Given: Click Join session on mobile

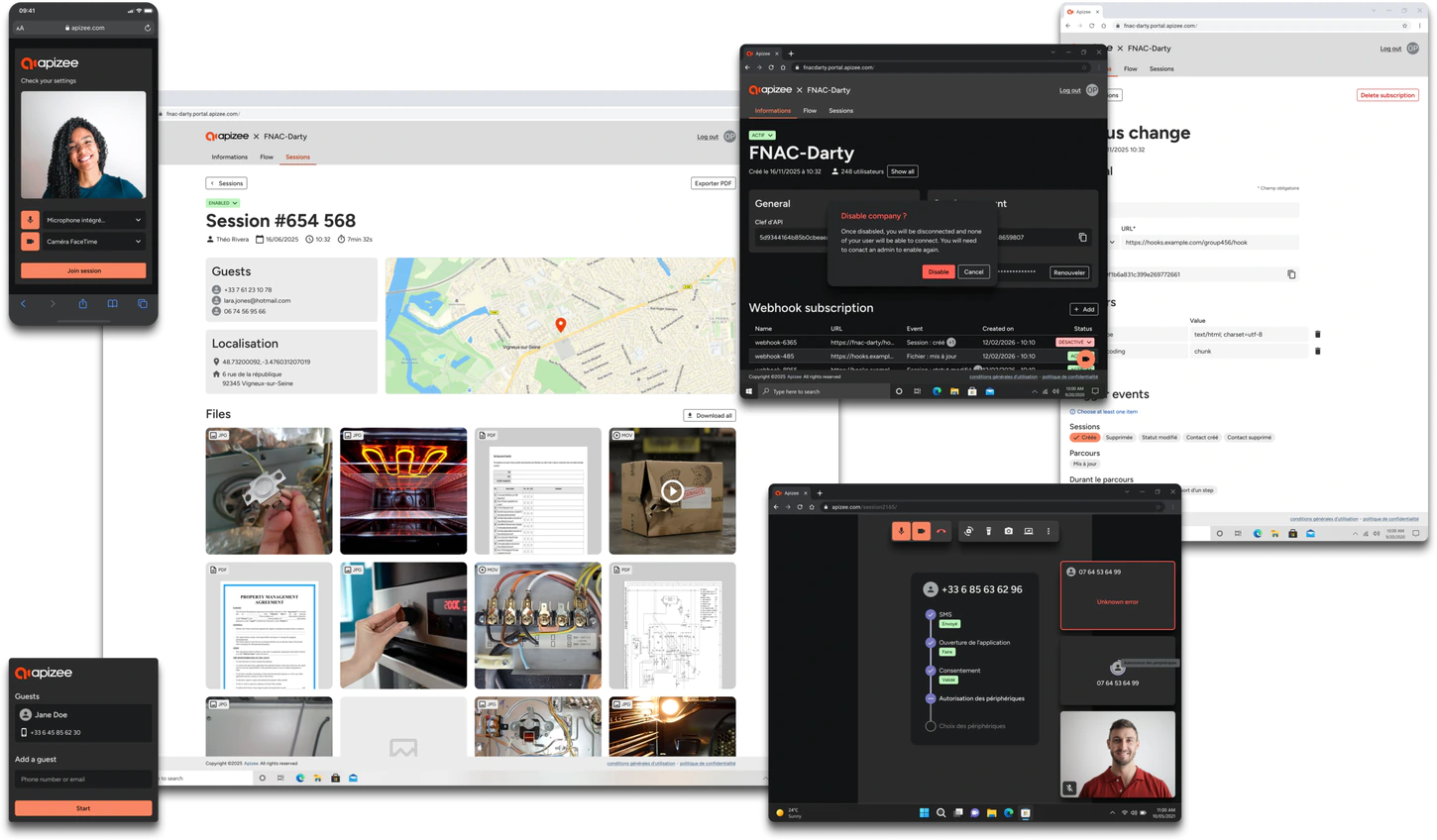Looking at the screenshot, I should pos(83,270).
